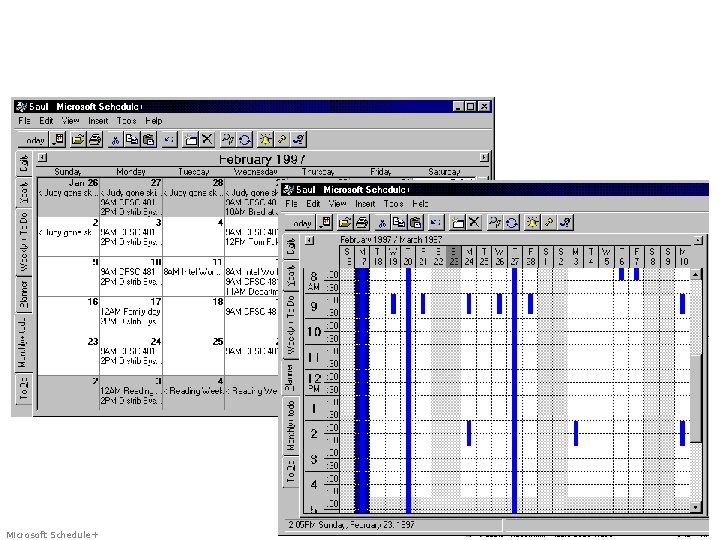Screen dimensions: 720x540
Task: Open the View menu in the front Planner window
Action: pos(337,203)
